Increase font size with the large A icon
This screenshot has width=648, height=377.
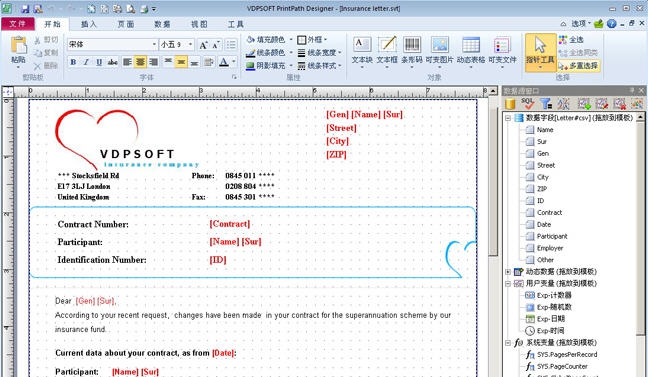[x=203, y=45]
